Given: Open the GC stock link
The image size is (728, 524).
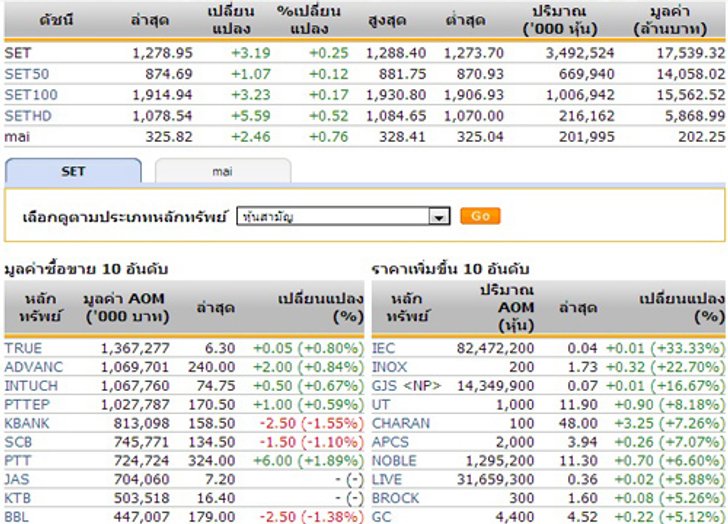Looking at the screenshot, I should click(382, 517).
